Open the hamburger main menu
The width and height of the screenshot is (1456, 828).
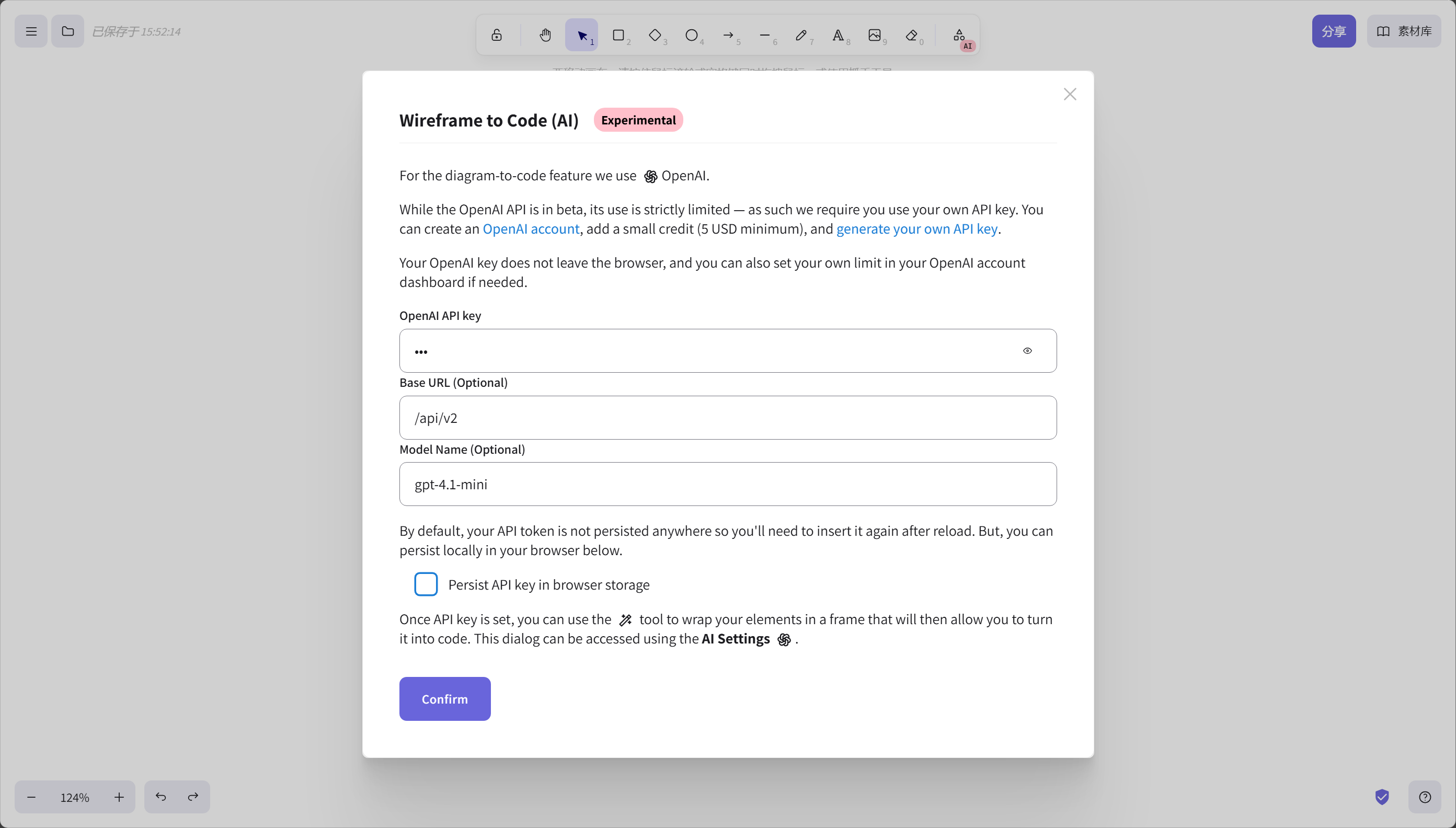click(x=31, y=31)
